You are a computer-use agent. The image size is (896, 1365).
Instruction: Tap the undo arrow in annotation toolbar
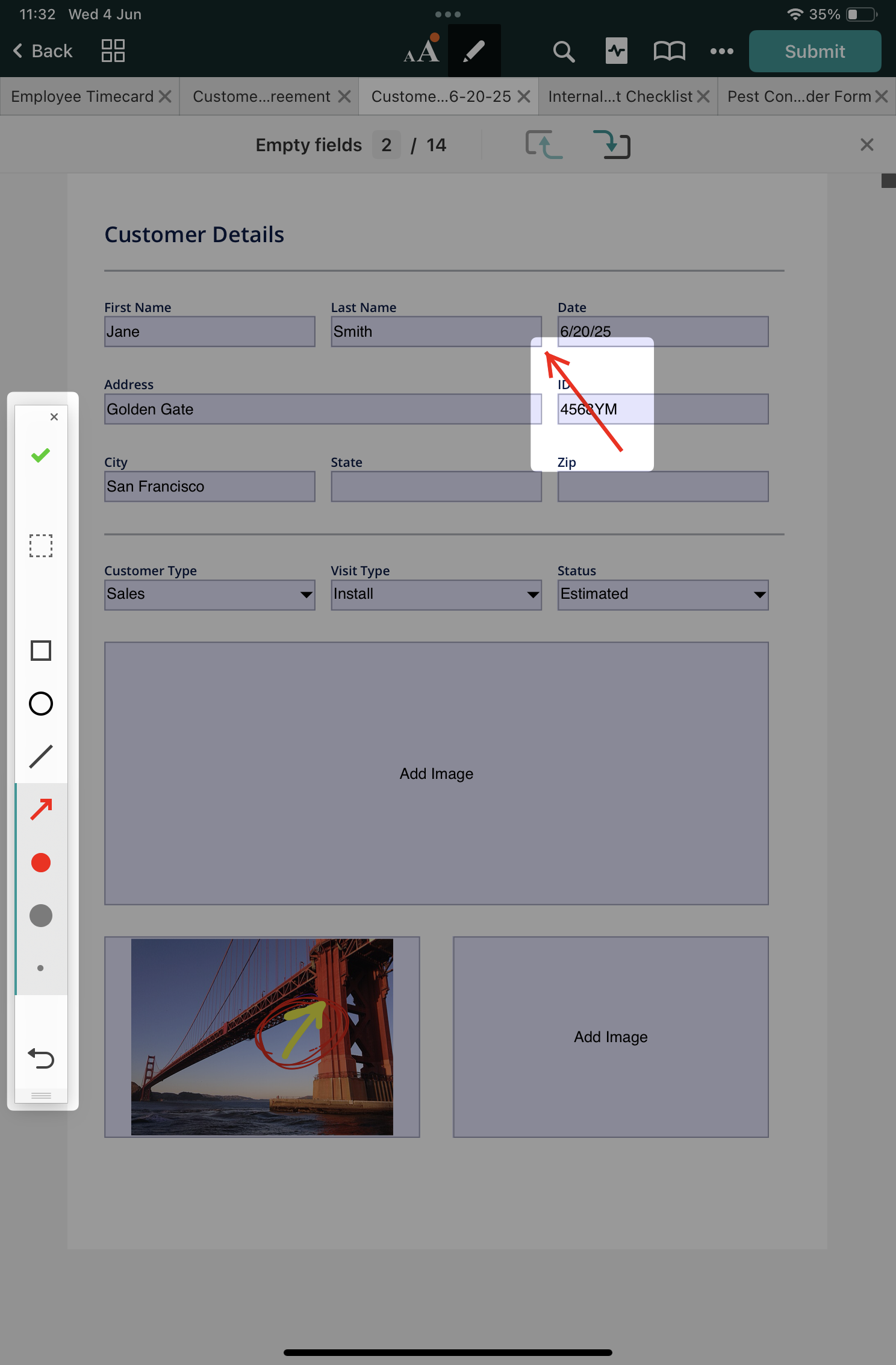pyautogui.click(x=41, y=1058)
